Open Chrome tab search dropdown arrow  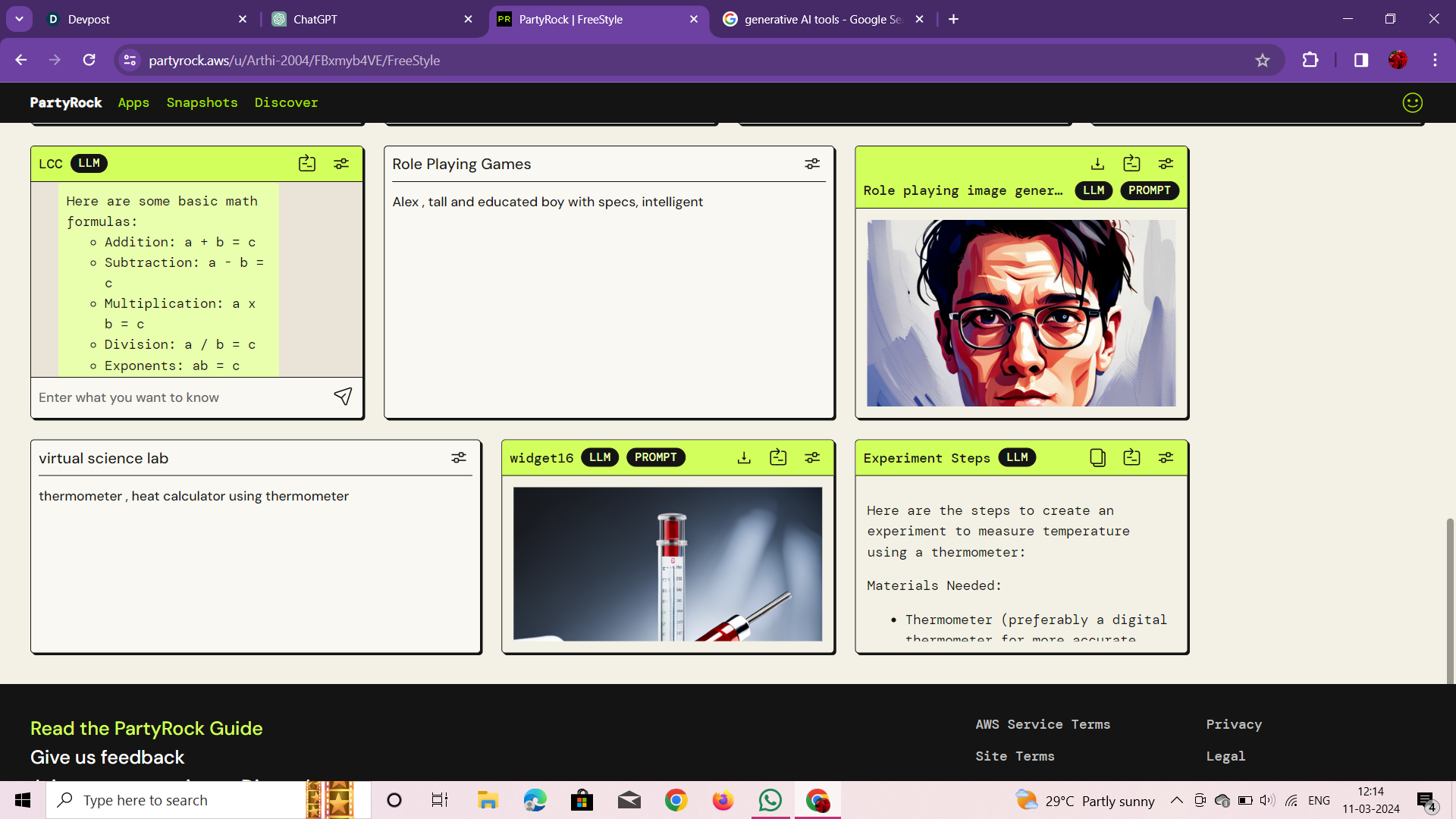[19, 19]
